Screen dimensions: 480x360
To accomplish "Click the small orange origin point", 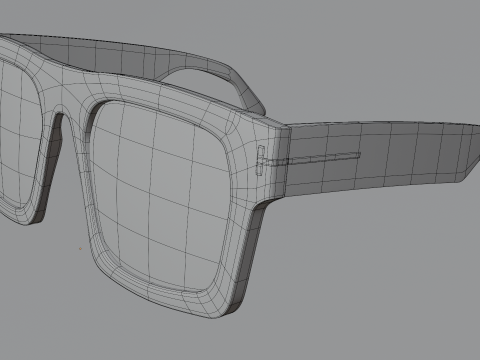I will (80, 248).
